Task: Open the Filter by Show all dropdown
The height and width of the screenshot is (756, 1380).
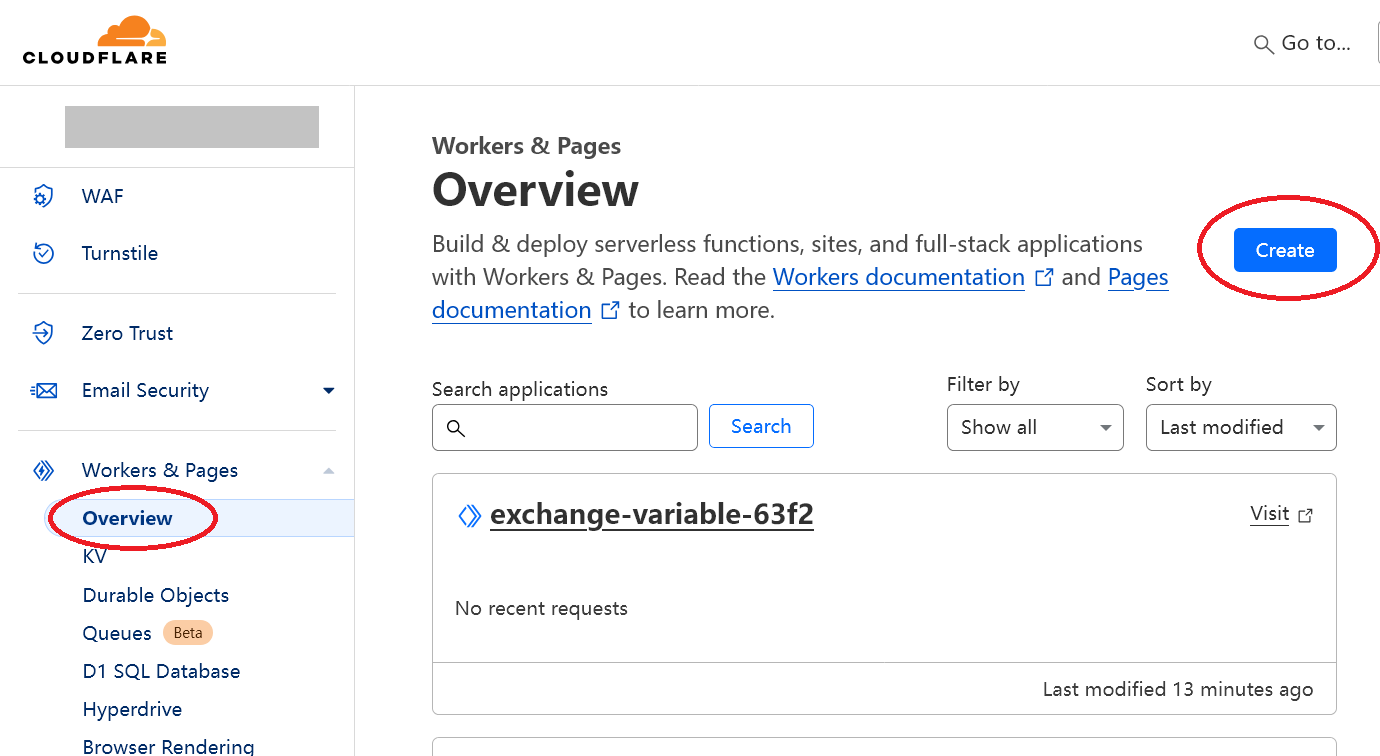Action: [x=1035, y=427]
